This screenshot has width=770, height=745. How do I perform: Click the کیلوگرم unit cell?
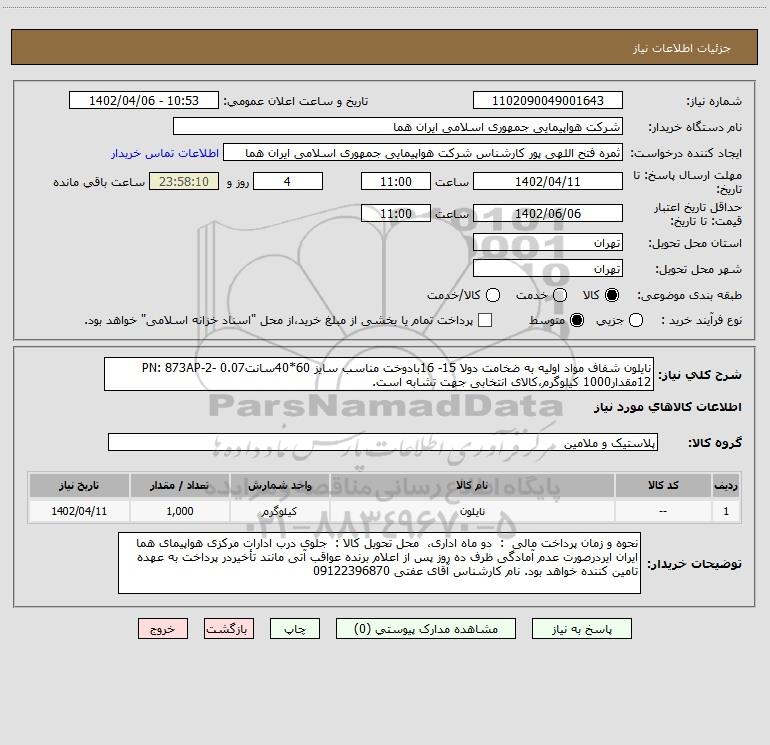(x=279, y=511)
